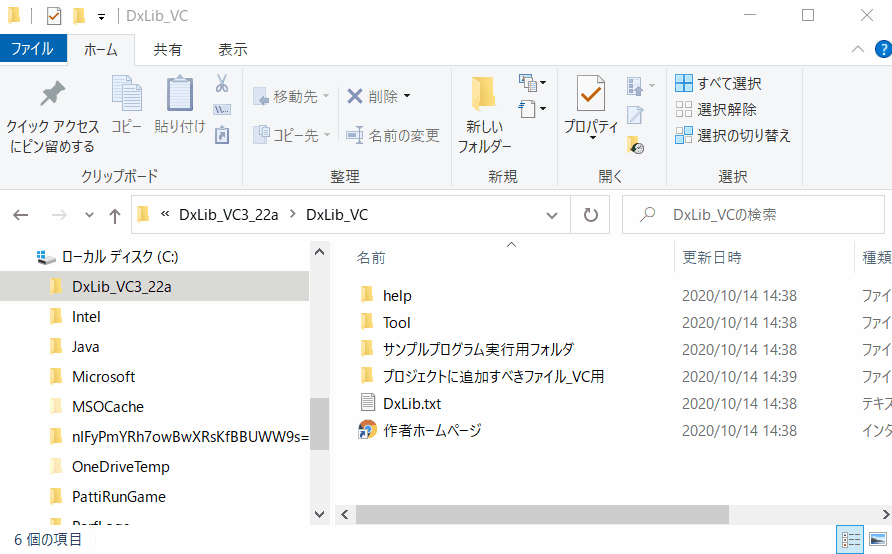Clear selection with 選択解除
Image resolution: width=892 pixels, height=554 pixels.
coord(716,109)
